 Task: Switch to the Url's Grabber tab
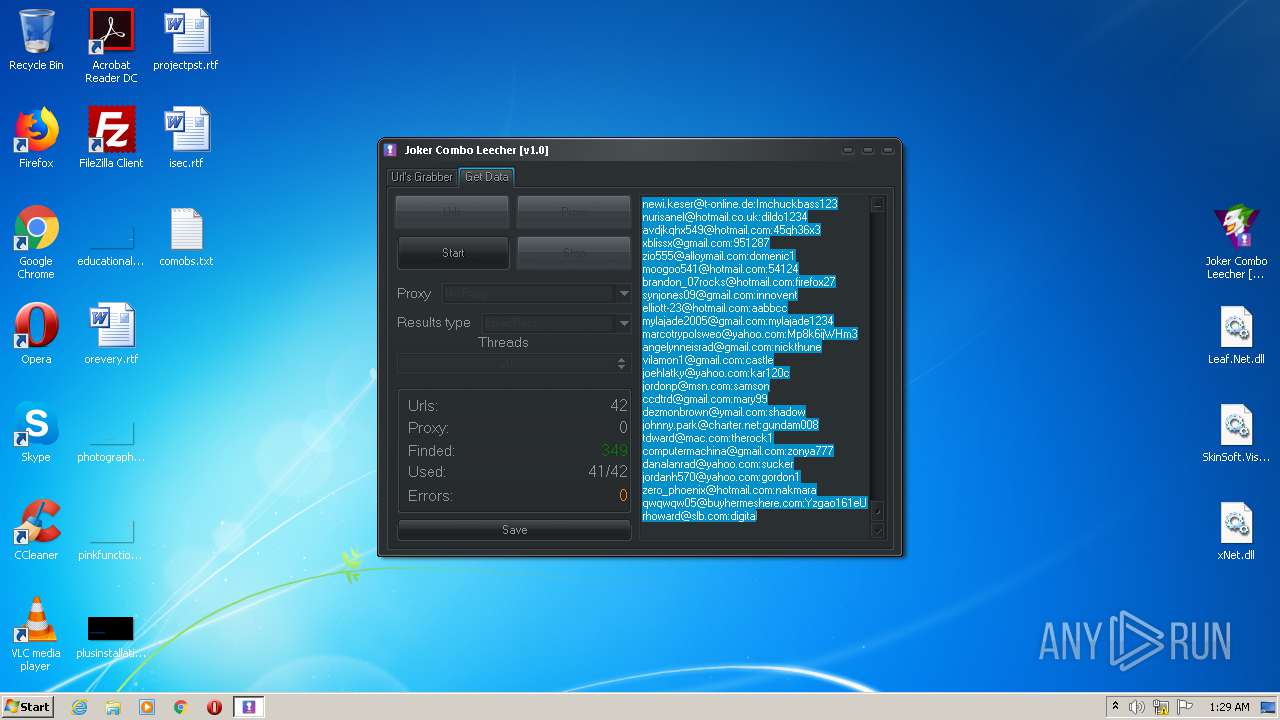(x=421, y=177)
